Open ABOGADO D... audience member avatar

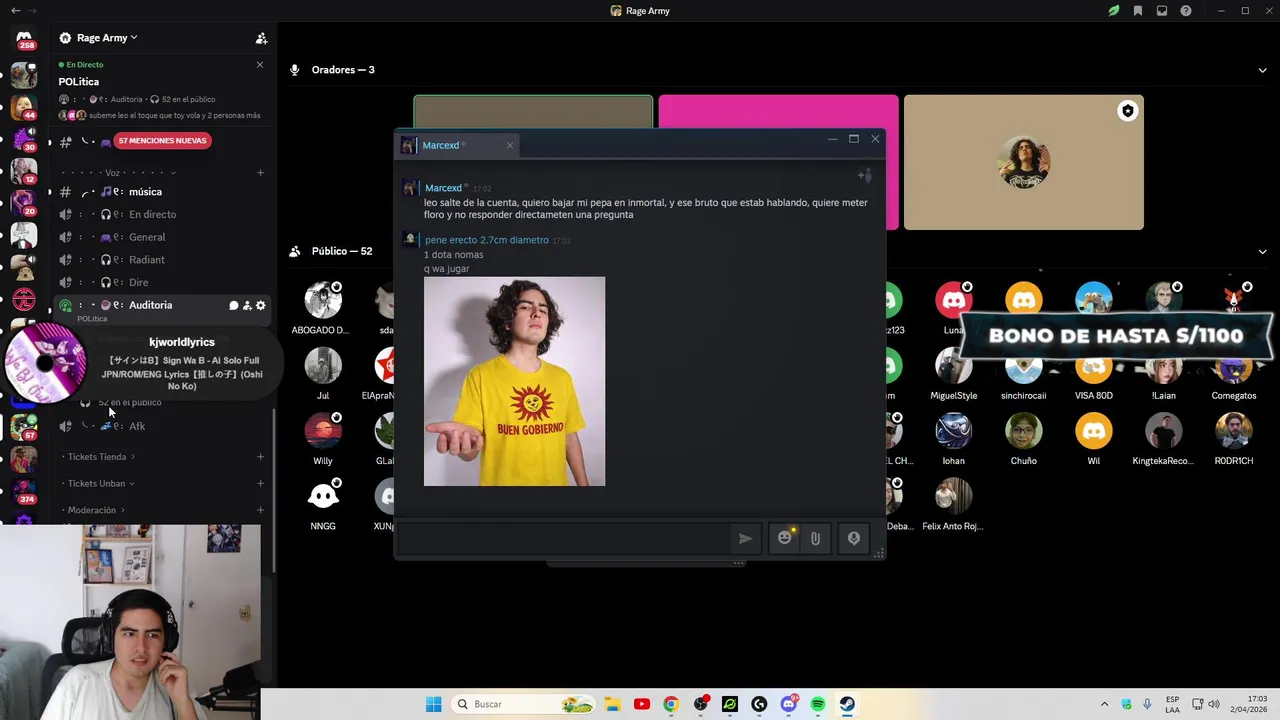322,300
